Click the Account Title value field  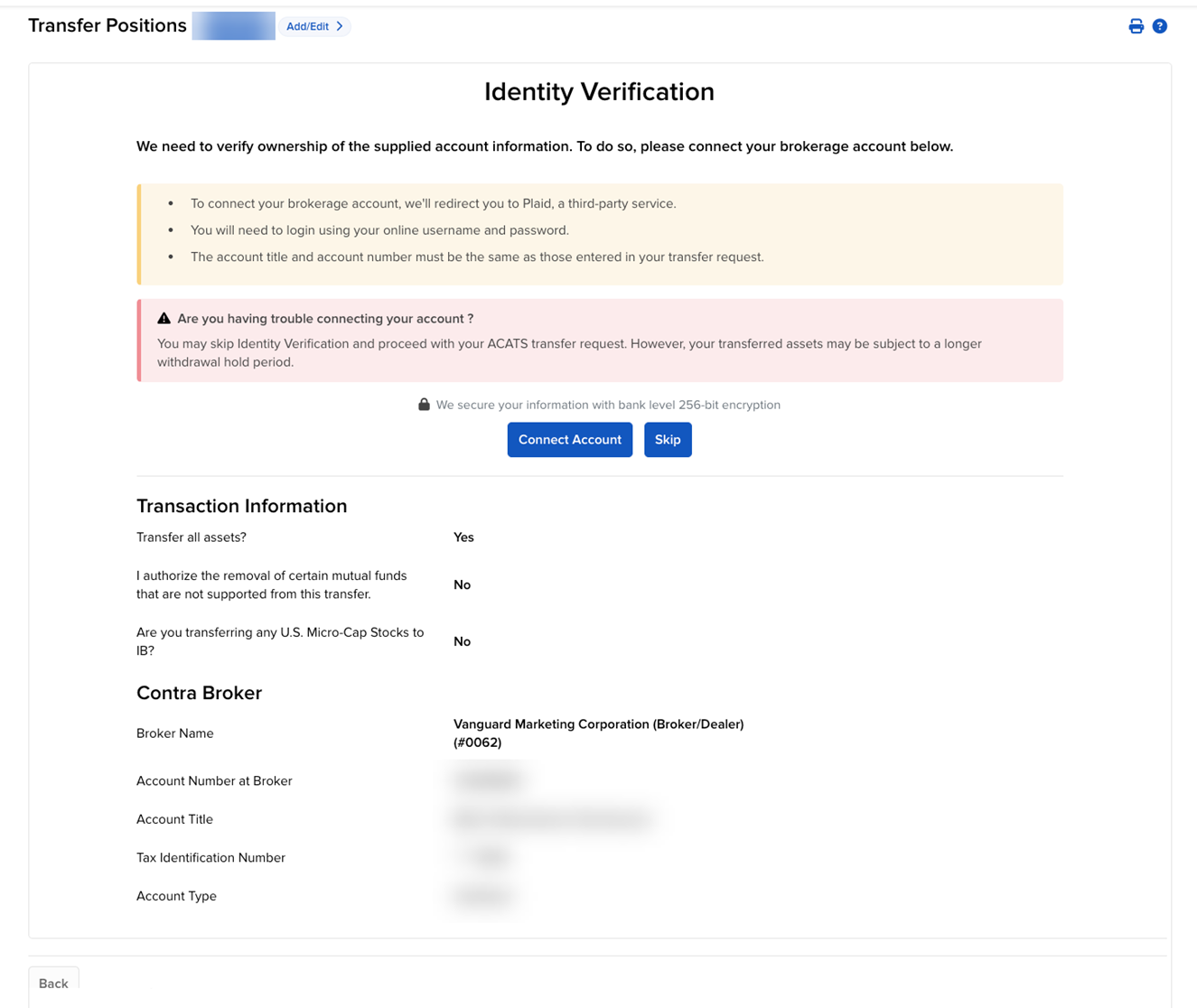[551, 818]
